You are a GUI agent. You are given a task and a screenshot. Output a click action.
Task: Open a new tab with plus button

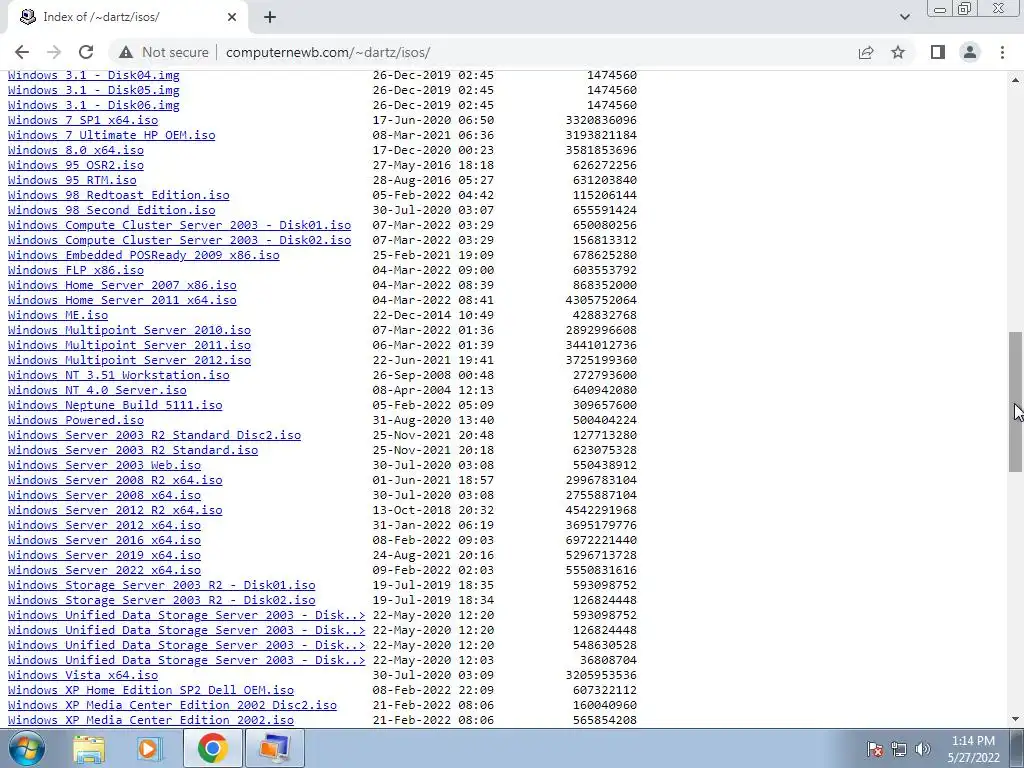click(270, 17)
